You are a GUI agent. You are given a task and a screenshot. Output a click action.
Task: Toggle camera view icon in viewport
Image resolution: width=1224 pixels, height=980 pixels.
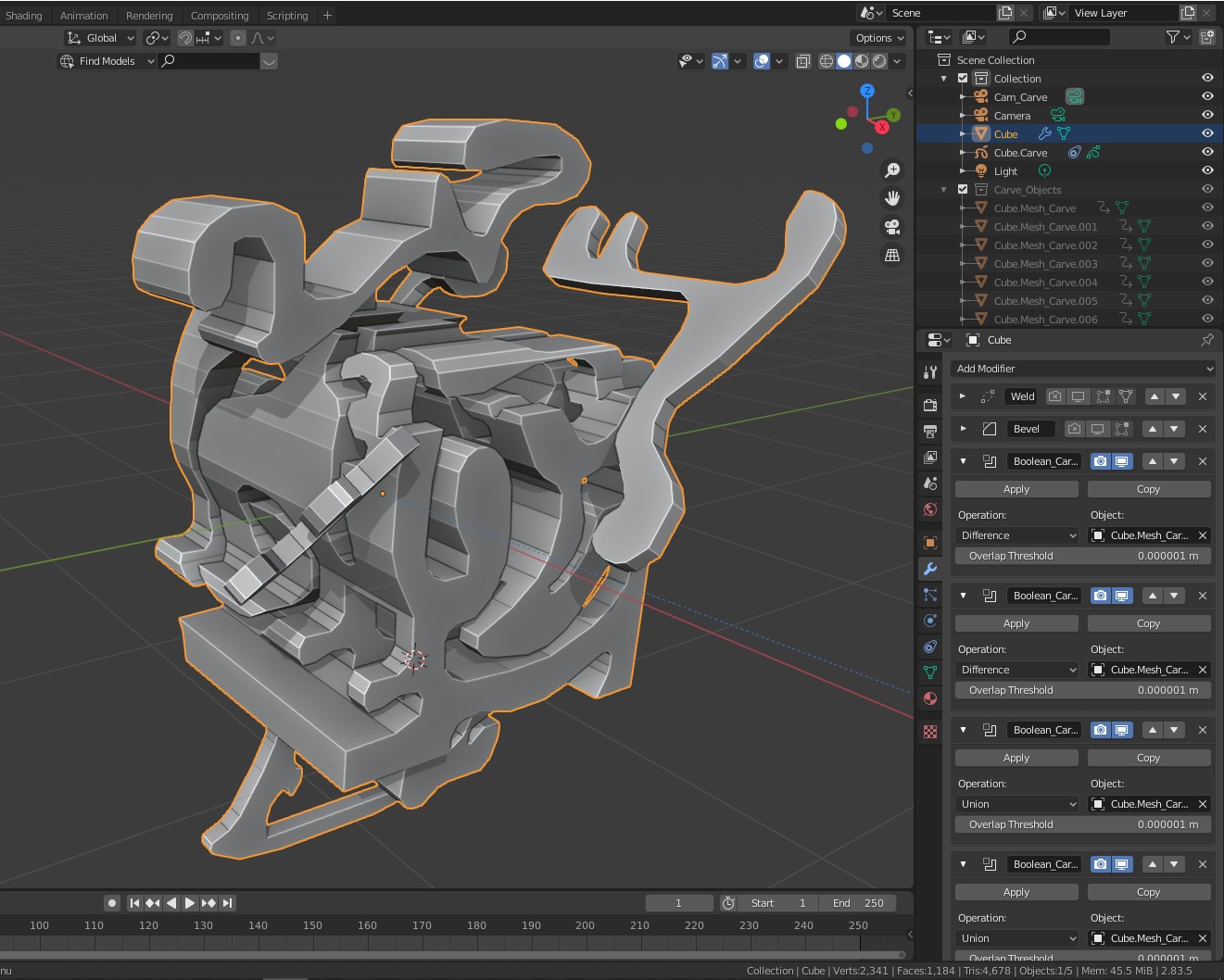891,227
